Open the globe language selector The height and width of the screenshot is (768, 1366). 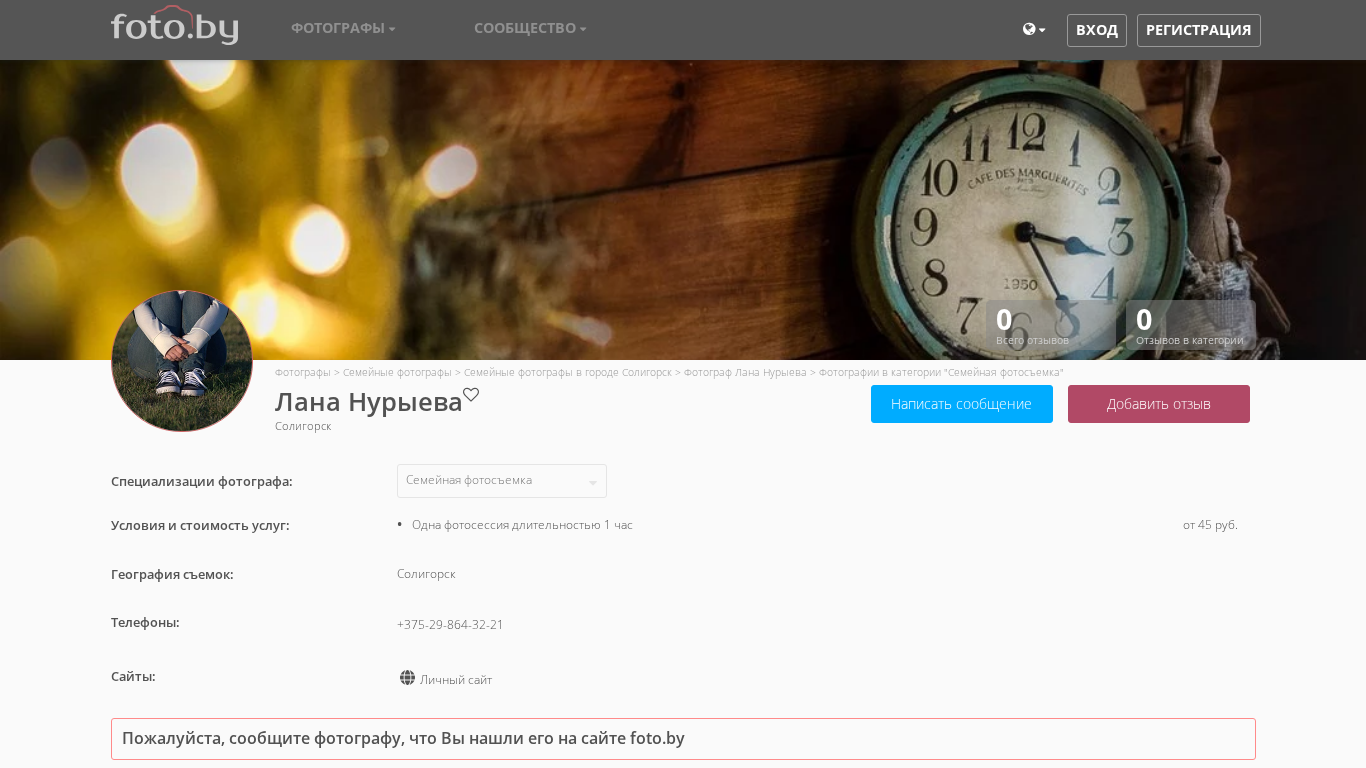point(1033,30)
